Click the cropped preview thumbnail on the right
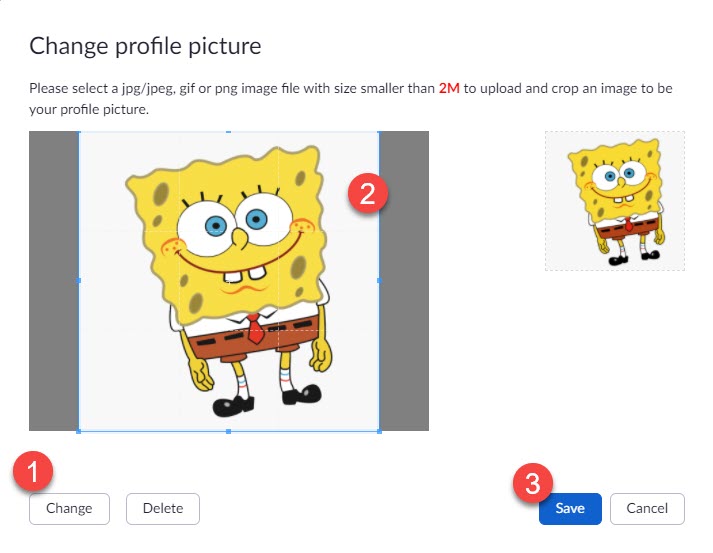Screen dimensions: 713x553 (614, 201)
